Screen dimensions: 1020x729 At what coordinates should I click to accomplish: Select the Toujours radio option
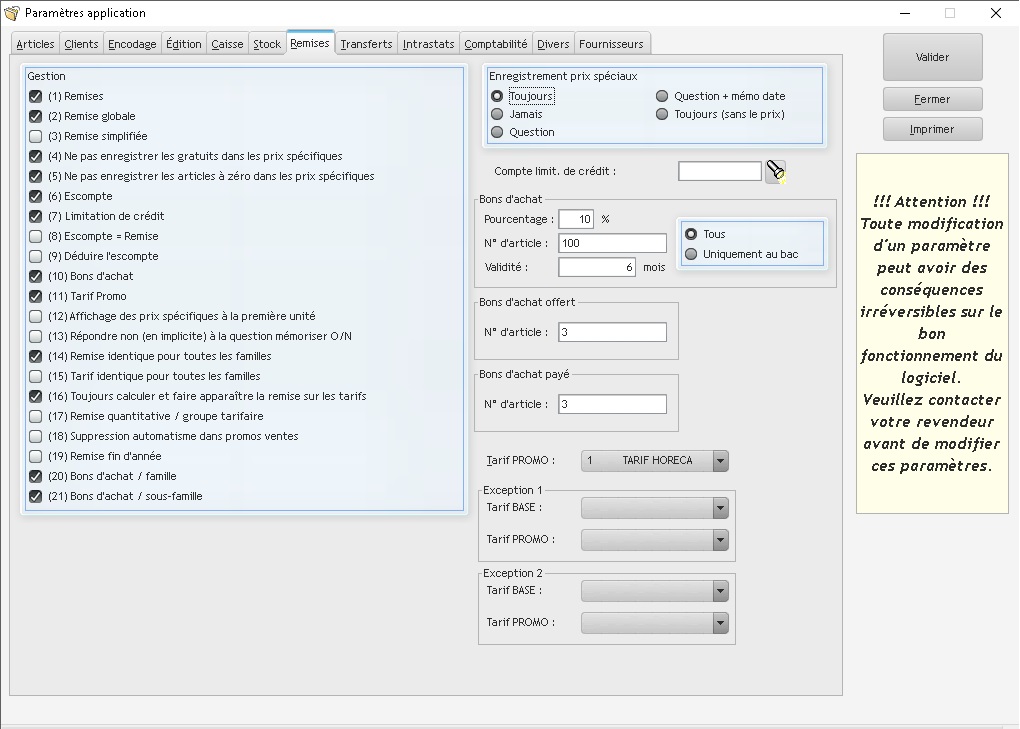[x=497, y=96]
